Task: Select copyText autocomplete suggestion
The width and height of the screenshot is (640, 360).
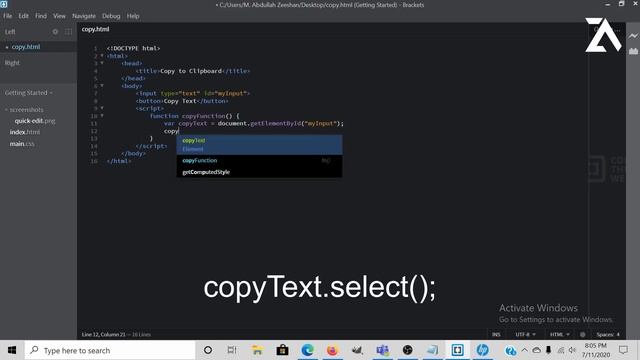Action: click(259, 144)
